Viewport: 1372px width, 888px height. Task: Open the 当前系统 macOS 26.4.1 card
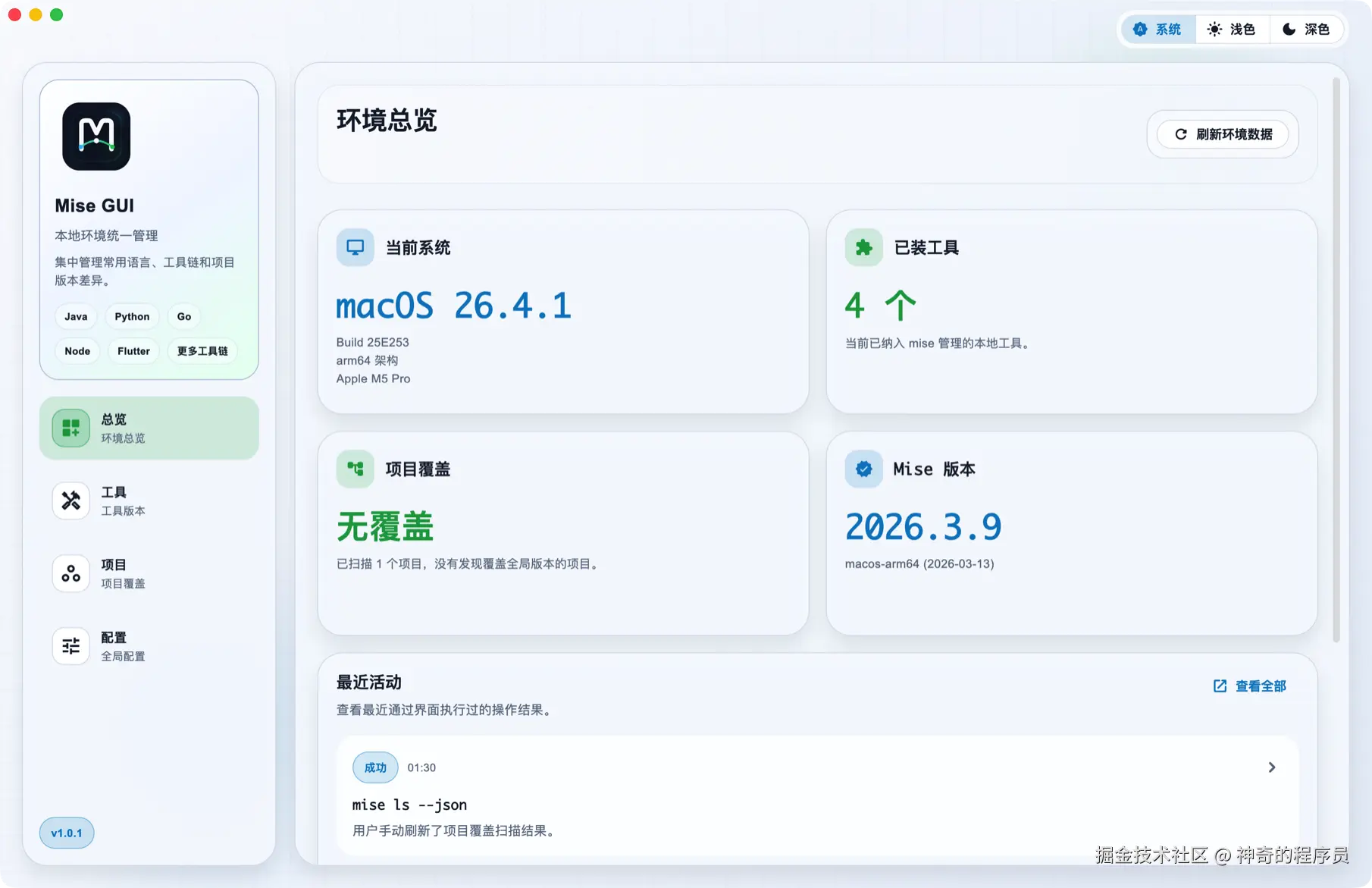pos(563,312)
